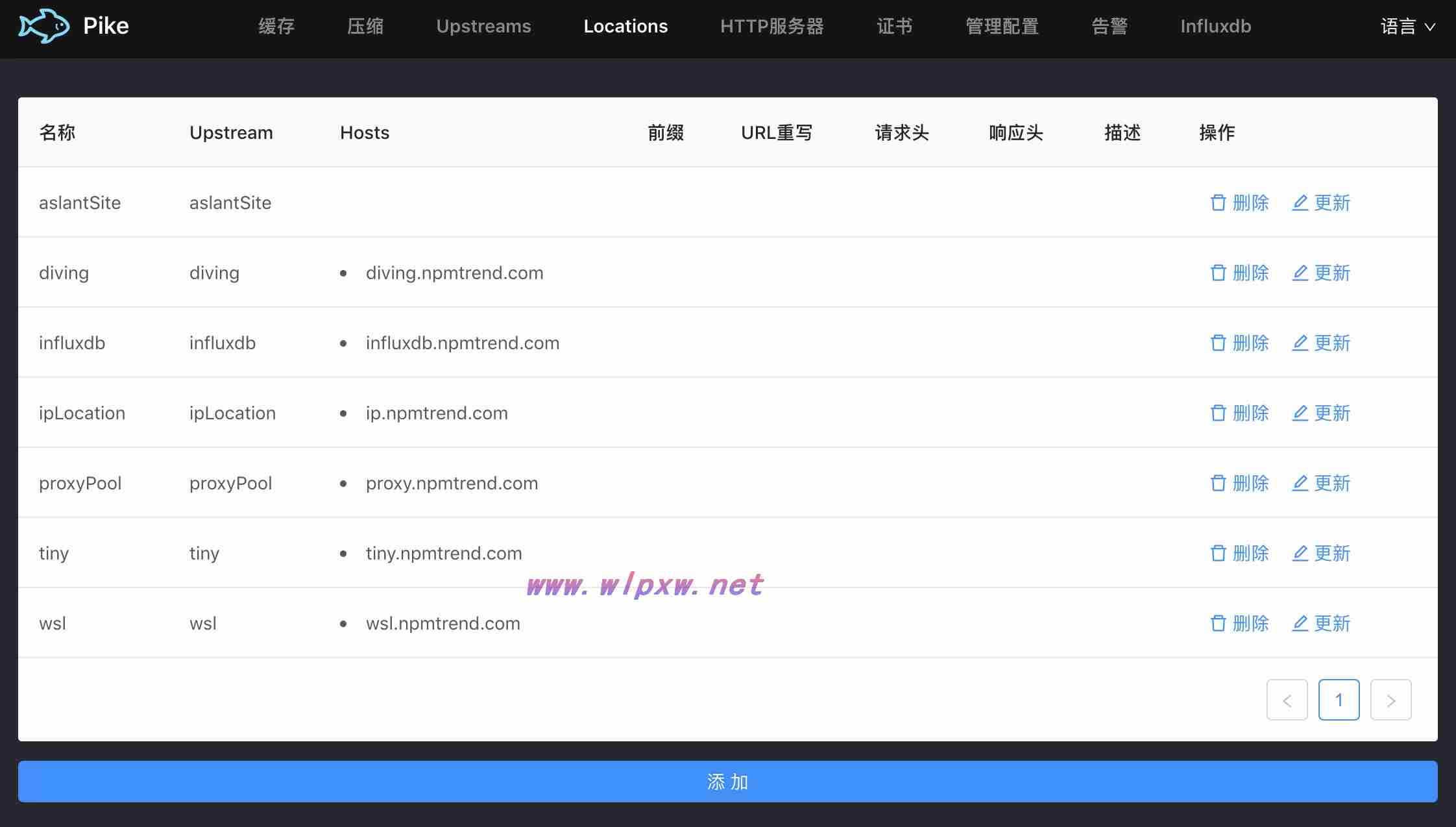The image size is (1456, 827).
Task: Click the 名称 column header
Action: coord(57,132)
